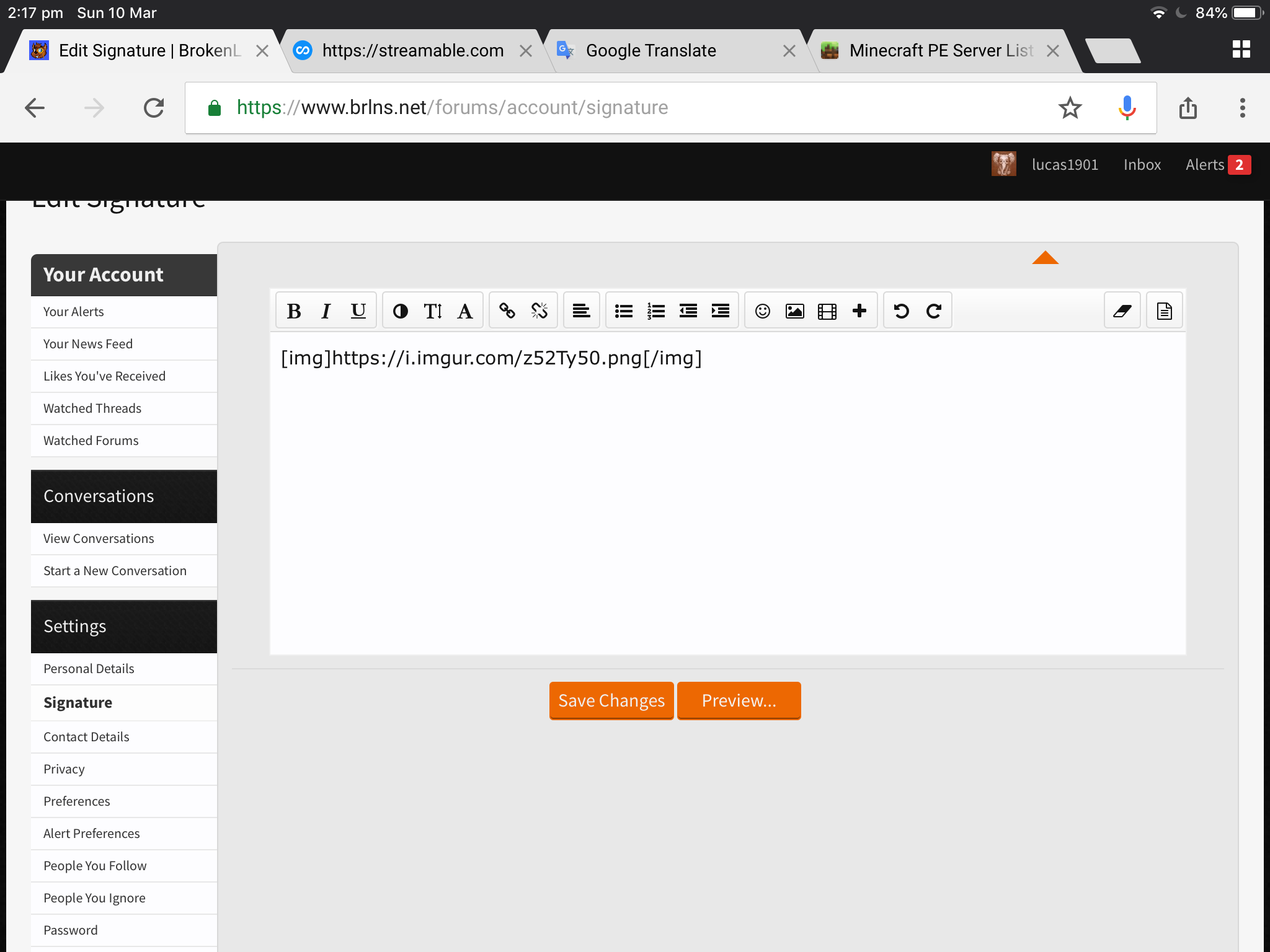Open the text color picker icon

tap(401, 311)
